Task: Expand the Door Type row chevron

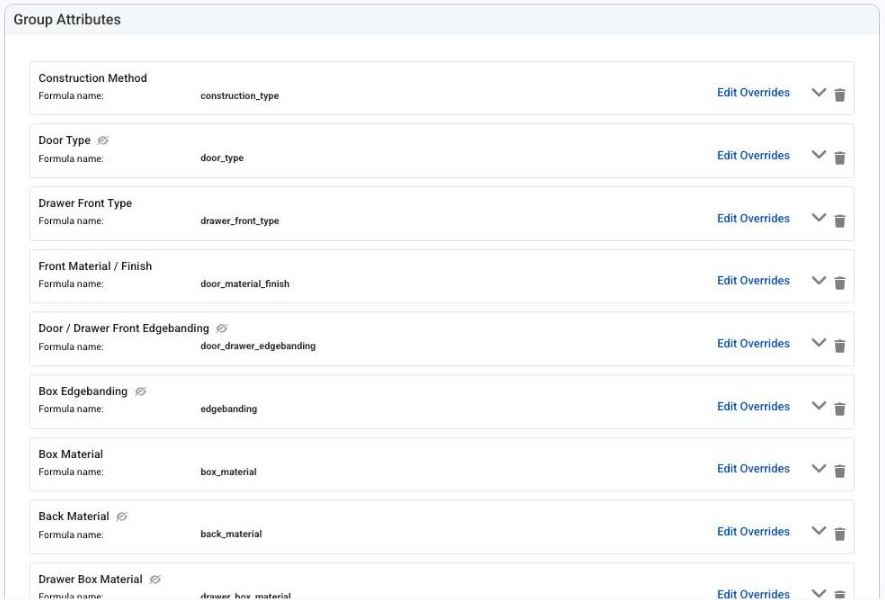Action: point(818,155)
